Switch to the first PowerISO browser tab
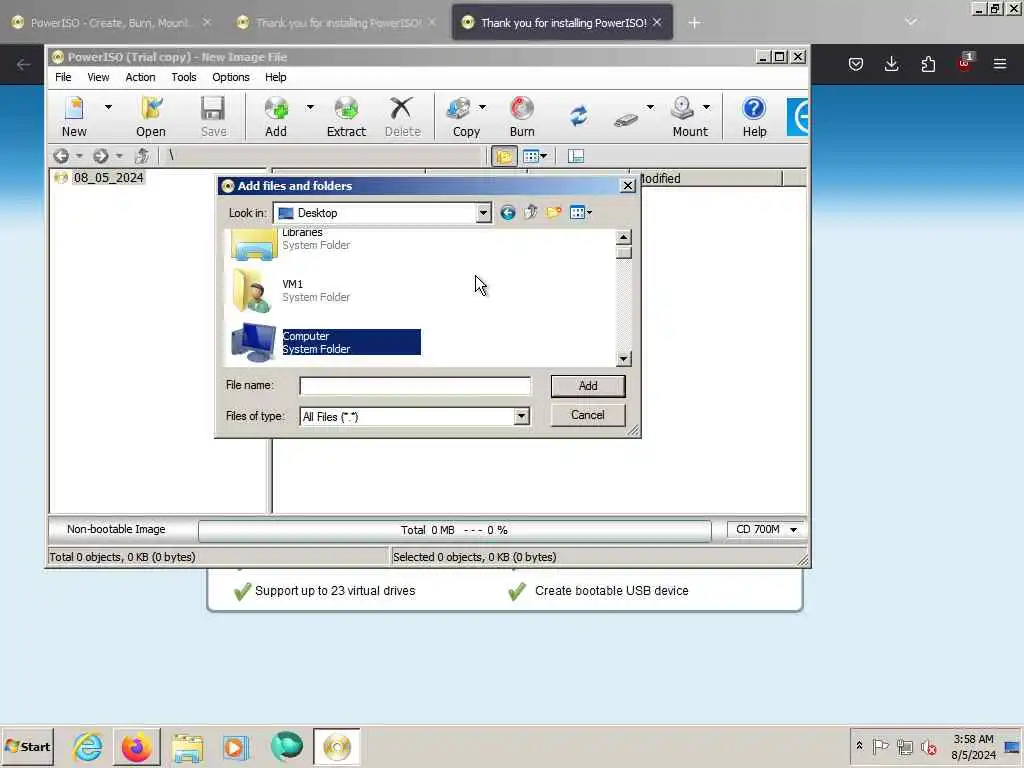Viewport: 1024px width, 768px height. tap(111, 23)
